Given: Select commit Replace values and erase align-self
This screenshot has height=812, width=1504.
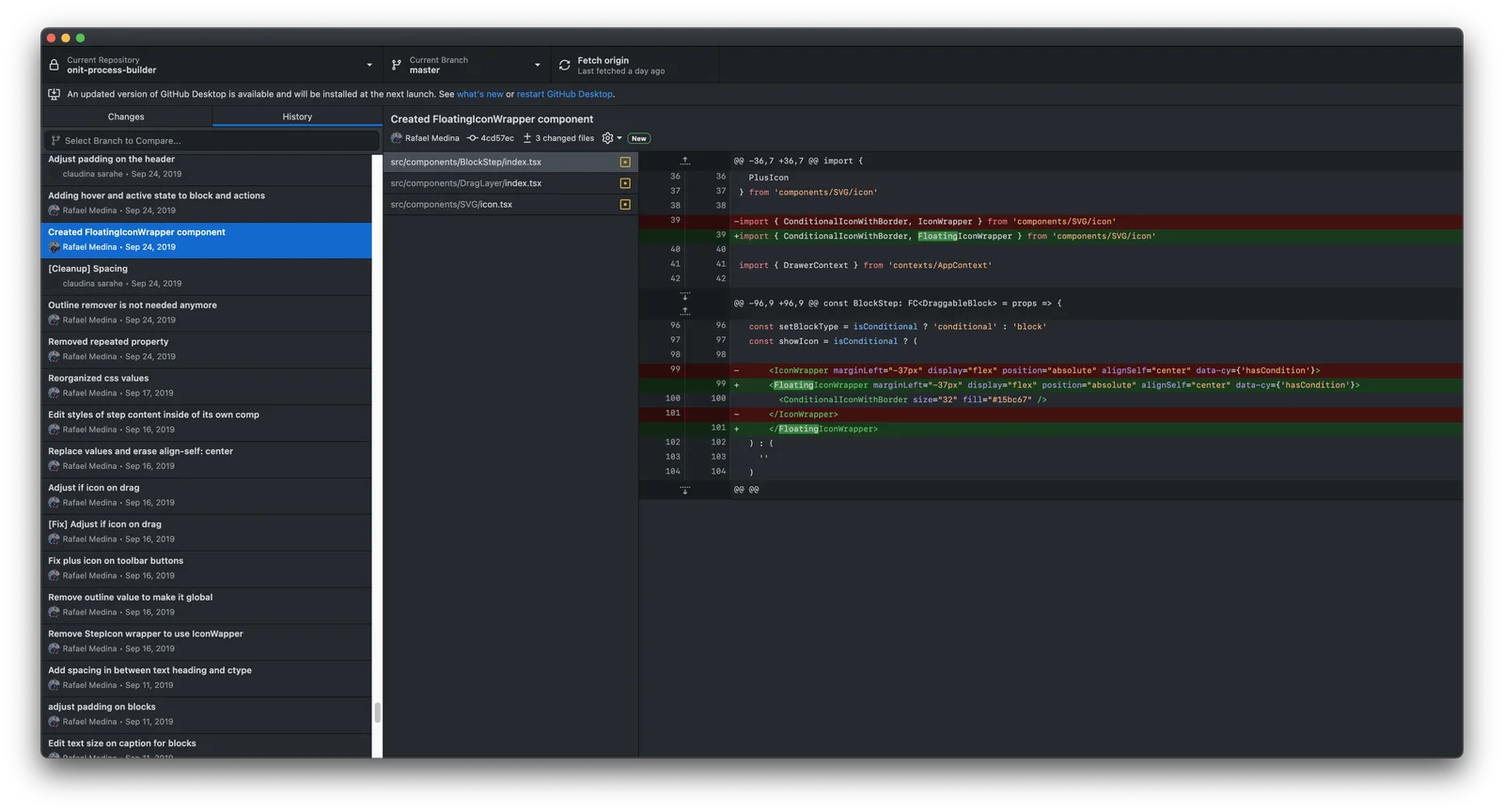Looking at the screenshot, I should pos(207,459).
